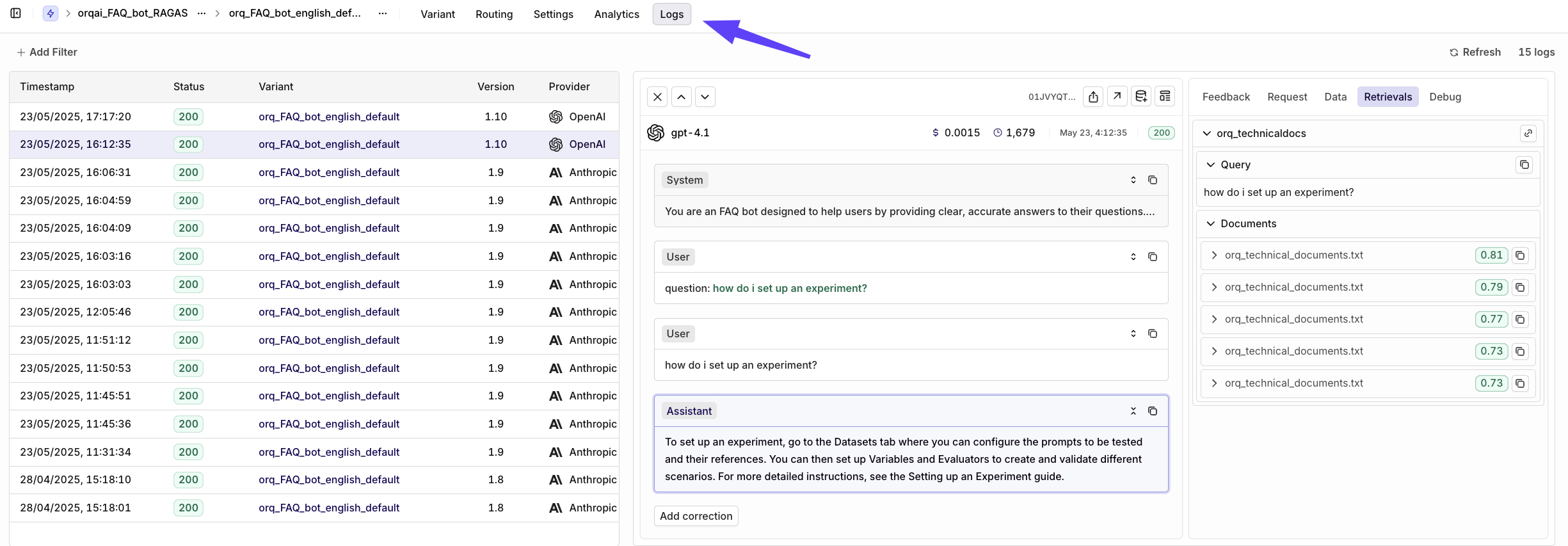The height and width of the screenshot is (546, 1568).
Task: Click the OpenAI gpt-4.1 model icon
Action: pyautogui.click(x=656, y=132)
